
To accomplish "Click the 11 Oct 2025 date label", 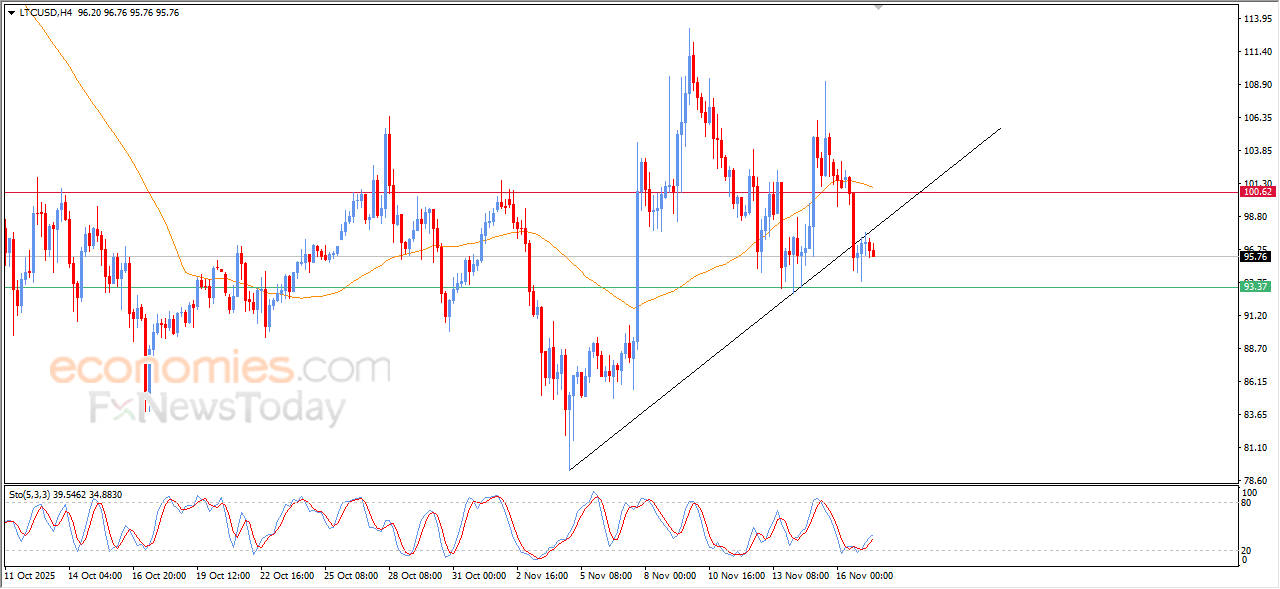I will click(x=30, y=576).
